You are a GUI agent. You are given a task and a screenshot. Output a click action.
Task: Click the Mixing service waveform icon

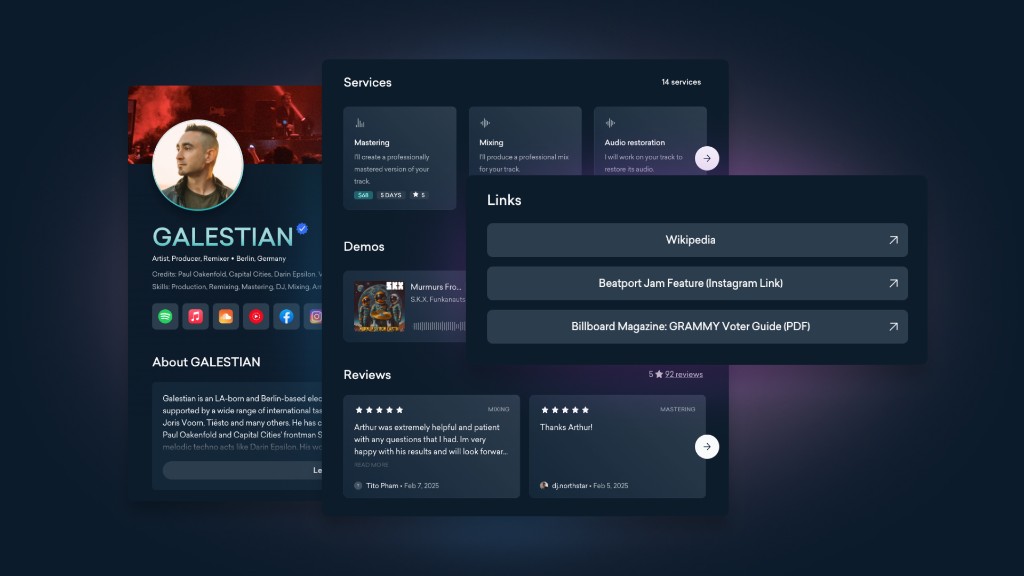click(x=485, y=123)
